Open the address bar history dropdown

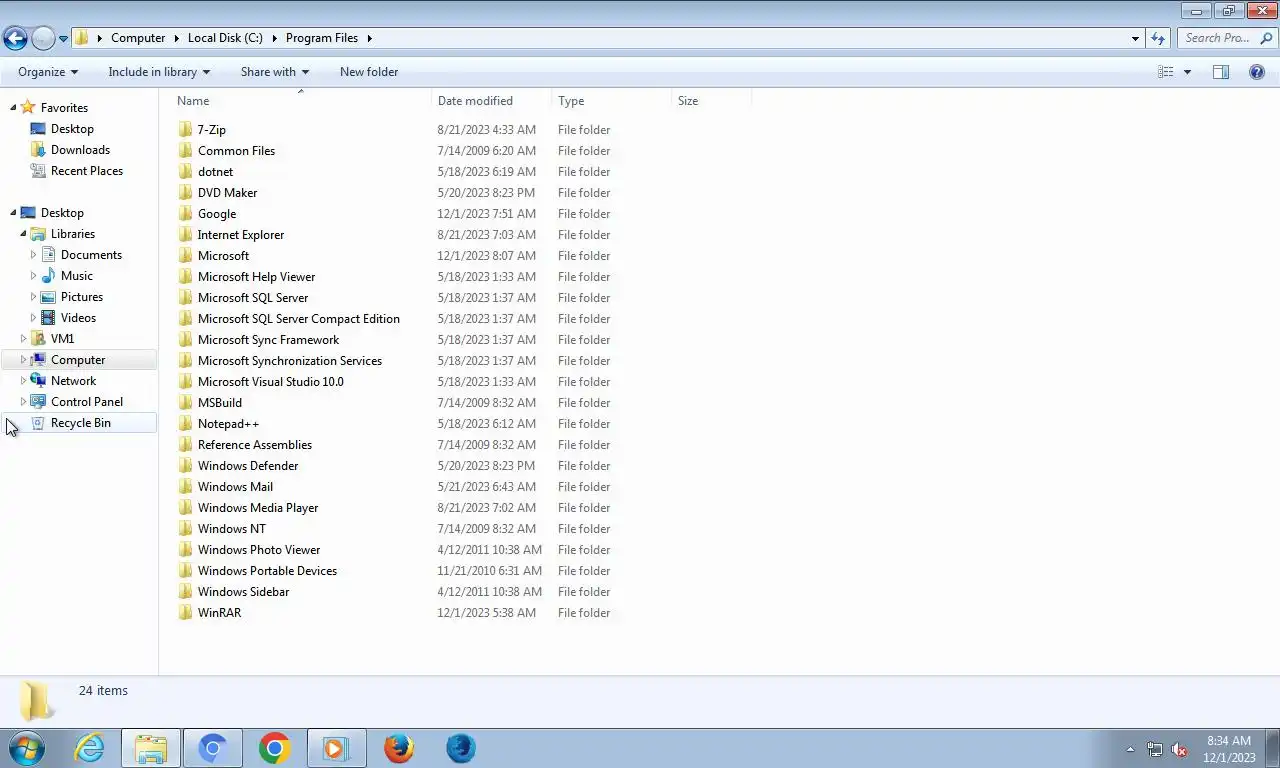point(1135,39)
